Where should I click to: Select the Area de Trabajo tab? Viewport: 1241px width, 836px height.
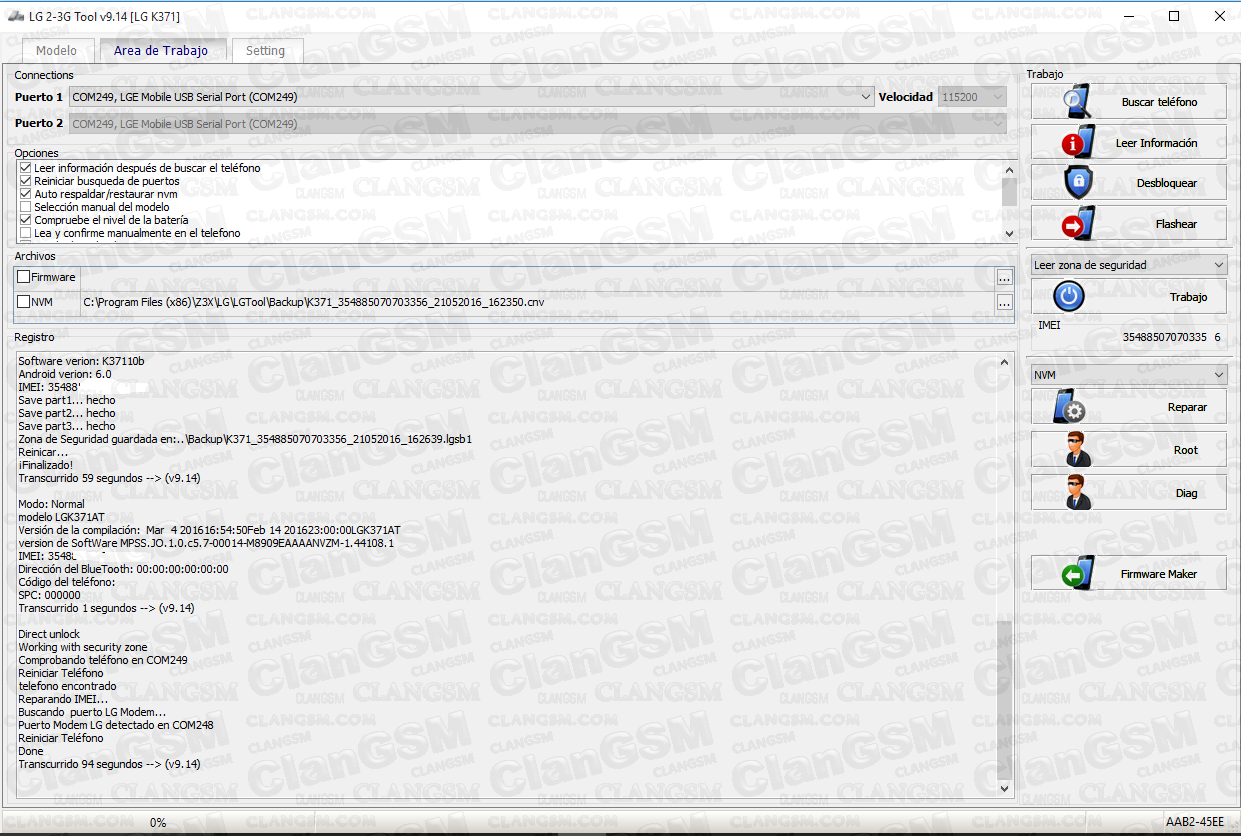pos(161,50)
